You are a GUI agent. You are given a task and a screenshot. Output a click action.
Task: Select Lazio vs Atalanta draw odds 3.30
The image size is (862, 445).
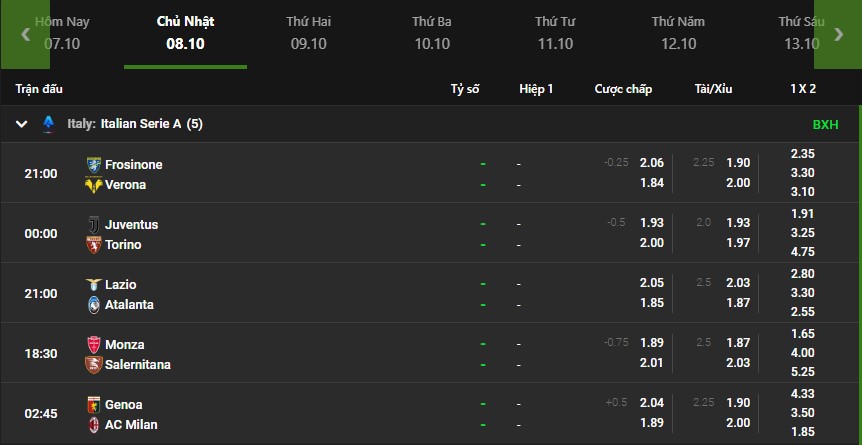[x=802, y=292]
